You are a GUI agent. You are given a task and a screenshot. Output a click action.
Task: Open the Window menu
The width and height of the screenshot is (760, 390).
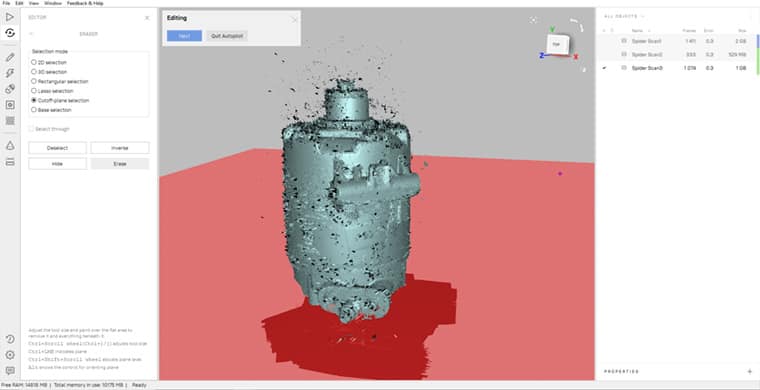click(x=53, y=3)
